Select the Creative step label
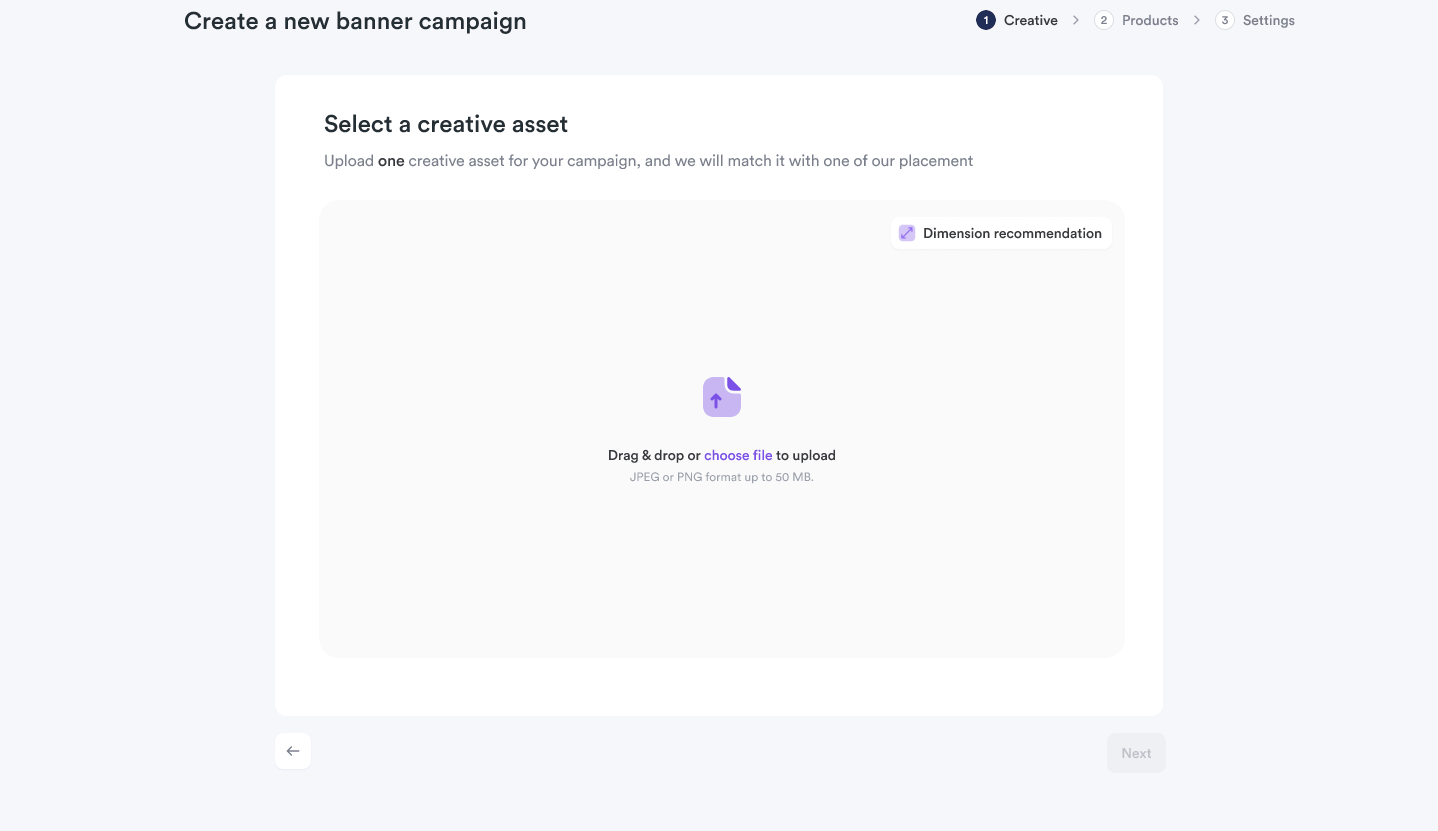 click(x=1031, y=19)
